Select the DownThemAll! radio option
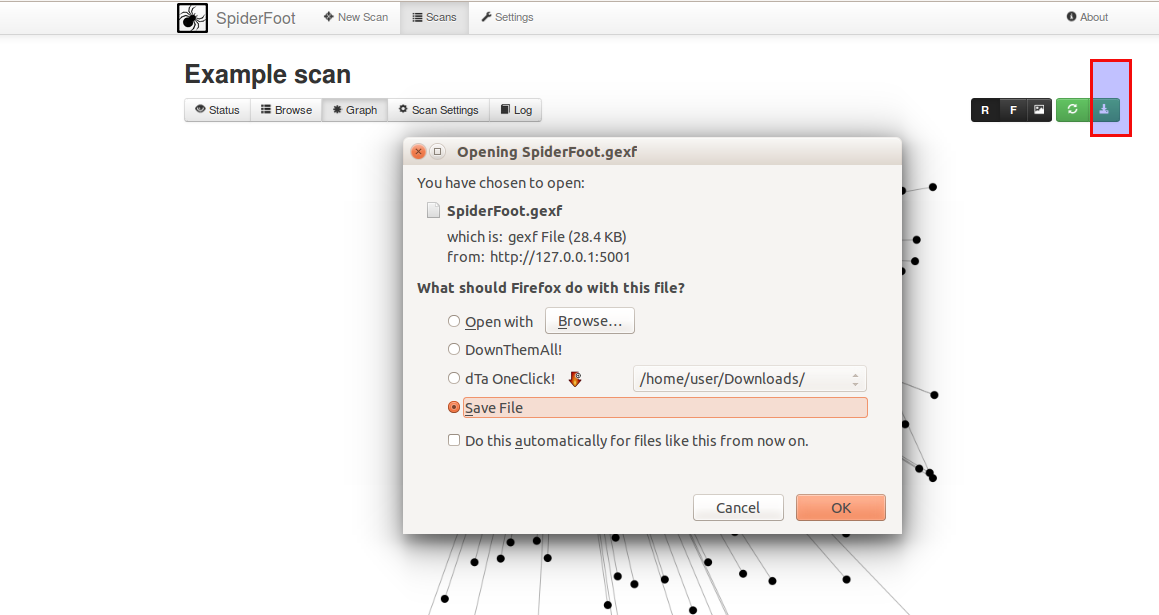 click(454, 349)
